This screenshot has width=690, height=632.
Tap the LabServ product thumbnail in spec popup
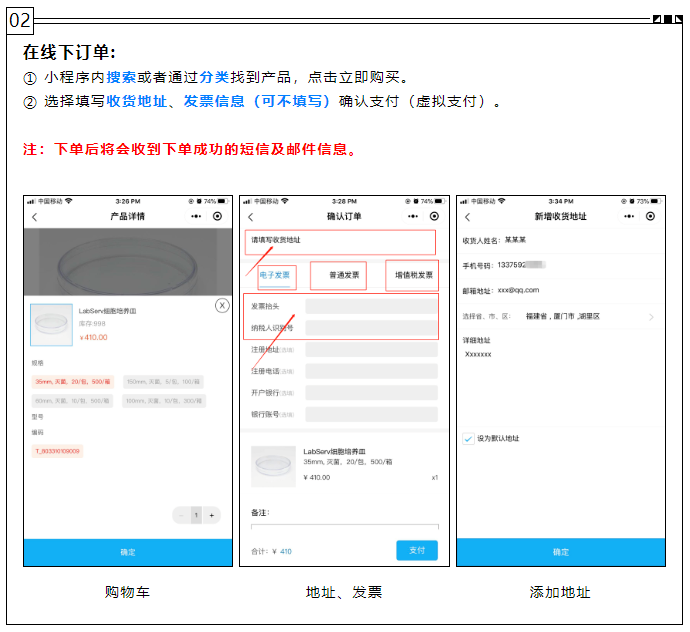[x=51, y=324]
